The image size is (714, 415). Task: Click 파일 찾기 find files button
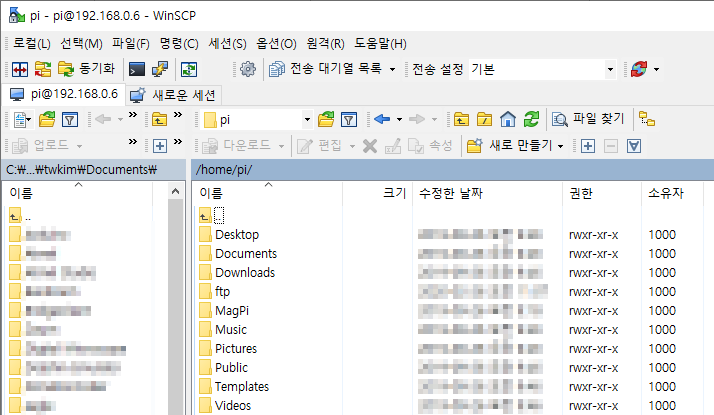588,119
